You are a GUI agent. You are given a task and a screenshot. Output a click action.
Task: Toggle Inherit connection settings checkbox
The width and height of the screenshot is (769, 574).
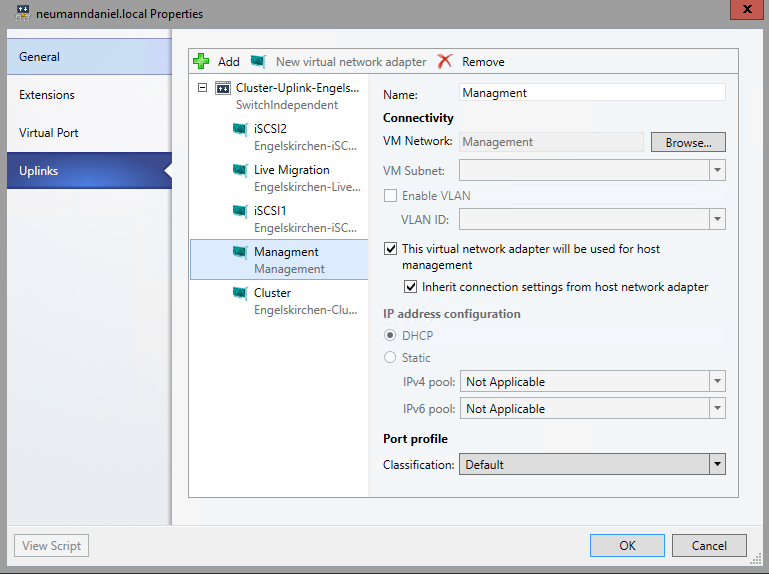(411, 287)
